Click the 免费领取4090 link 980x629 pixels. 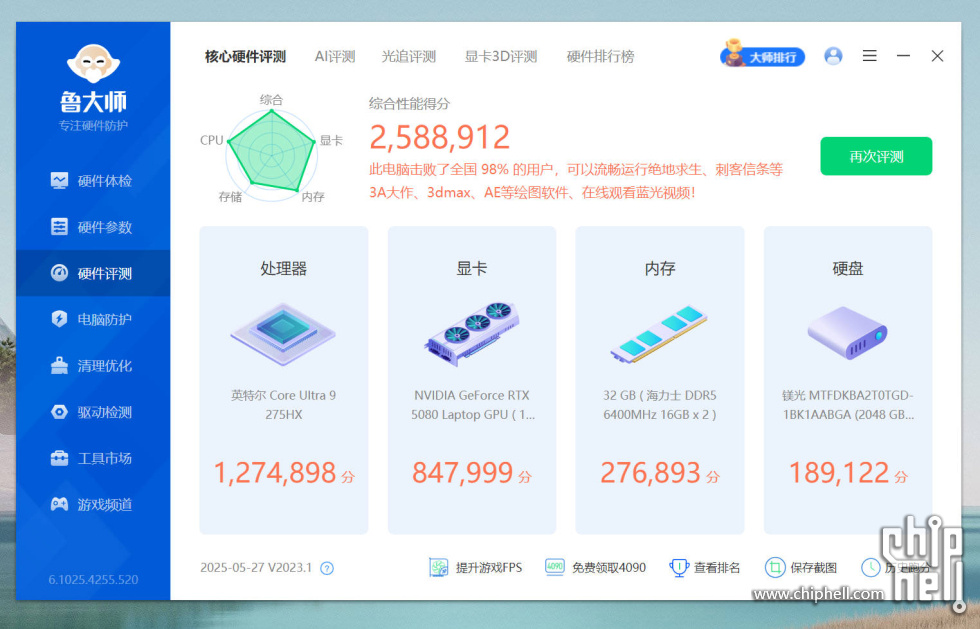coord(596,567)
